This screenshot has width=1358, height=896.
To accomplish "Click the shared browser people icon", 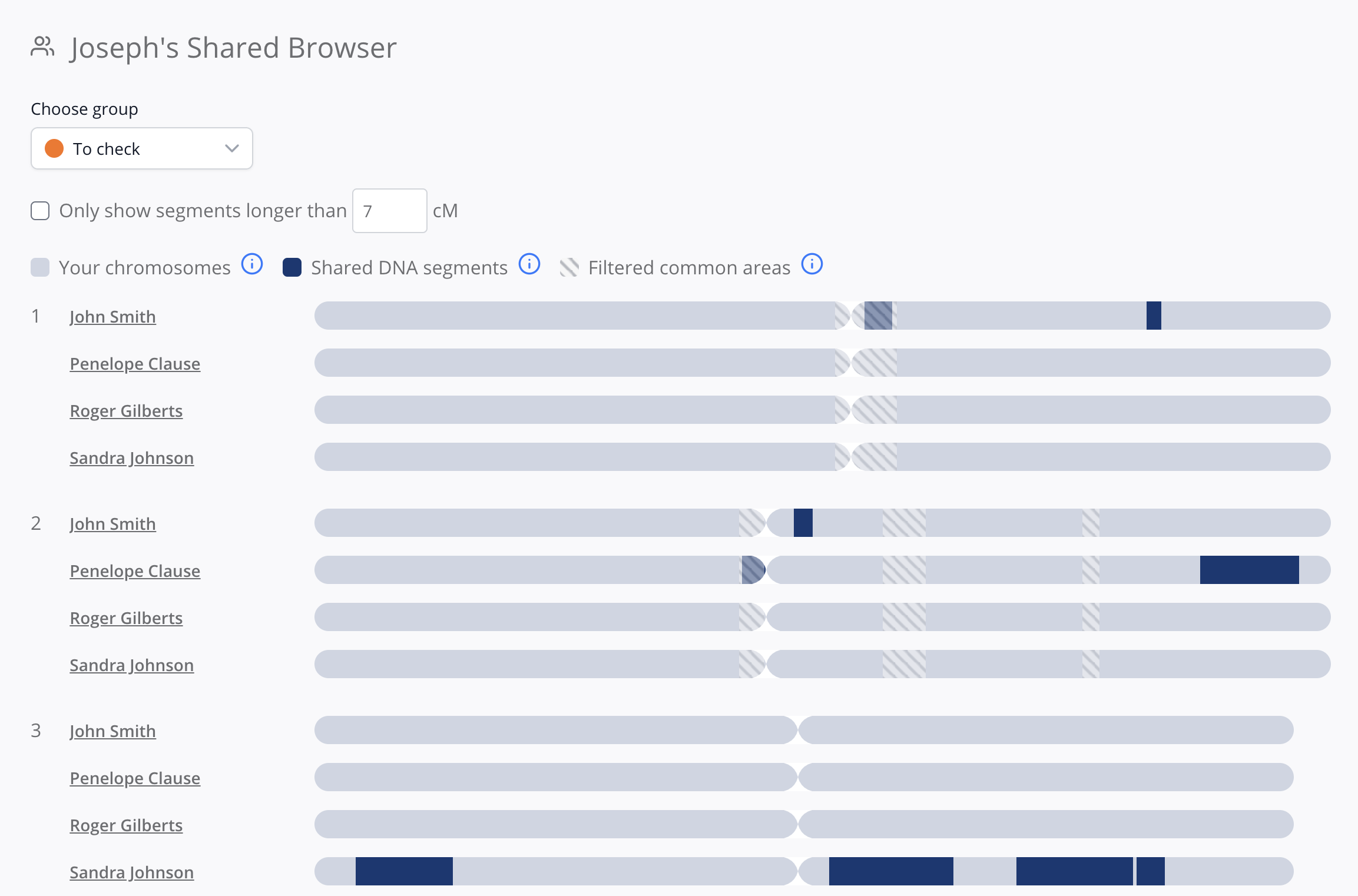I will point(42,47).
